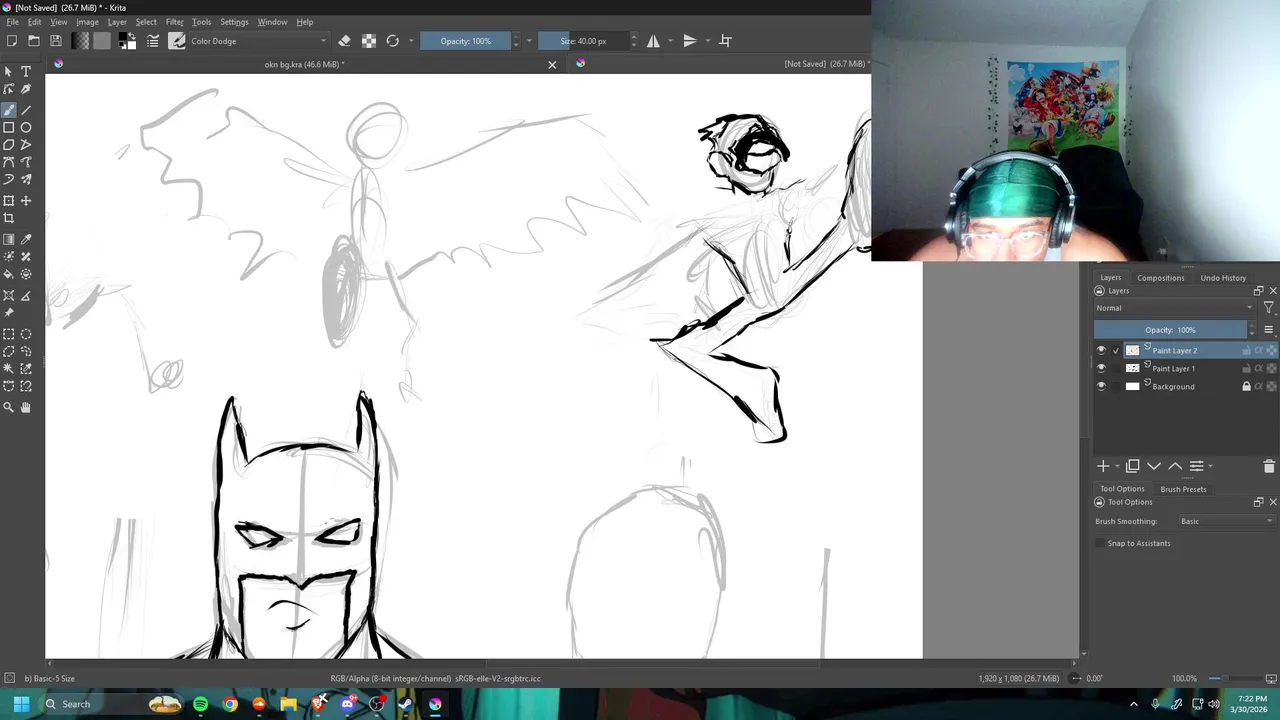Toggle vertical mirror tool
This screenshot has height=720, width=1280.
689,41
